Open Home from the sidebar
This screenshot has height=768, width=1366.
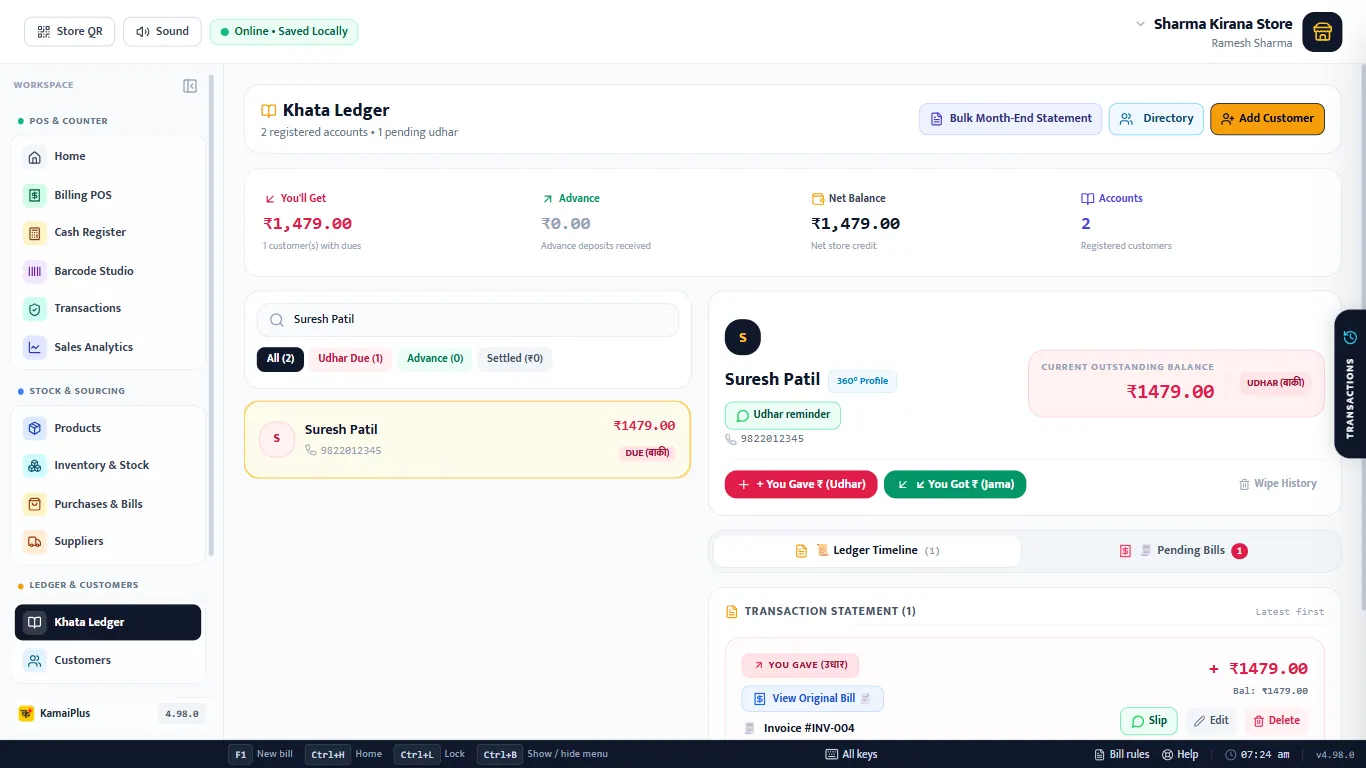pos(108,157)
